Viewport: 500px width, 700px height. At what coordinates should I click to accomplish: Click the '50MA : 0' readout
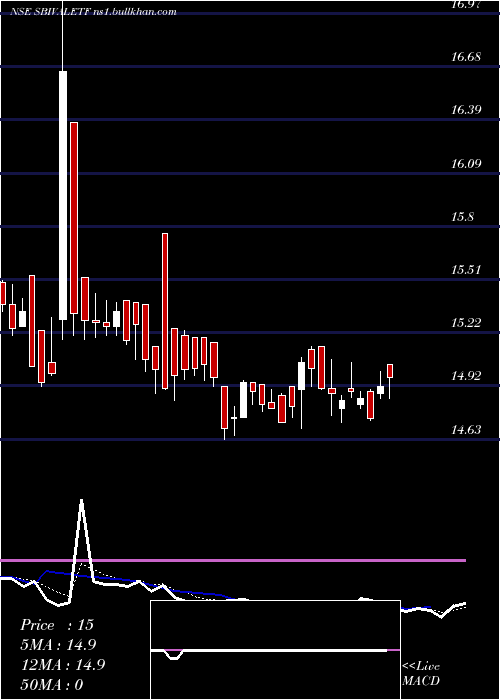[x=52, y=684]
